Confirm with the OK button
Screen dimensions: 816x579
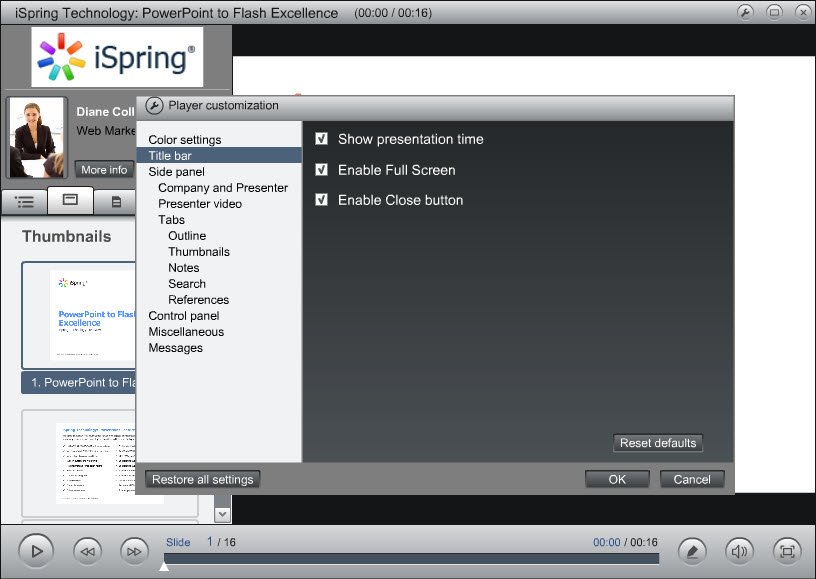[617, 479]
